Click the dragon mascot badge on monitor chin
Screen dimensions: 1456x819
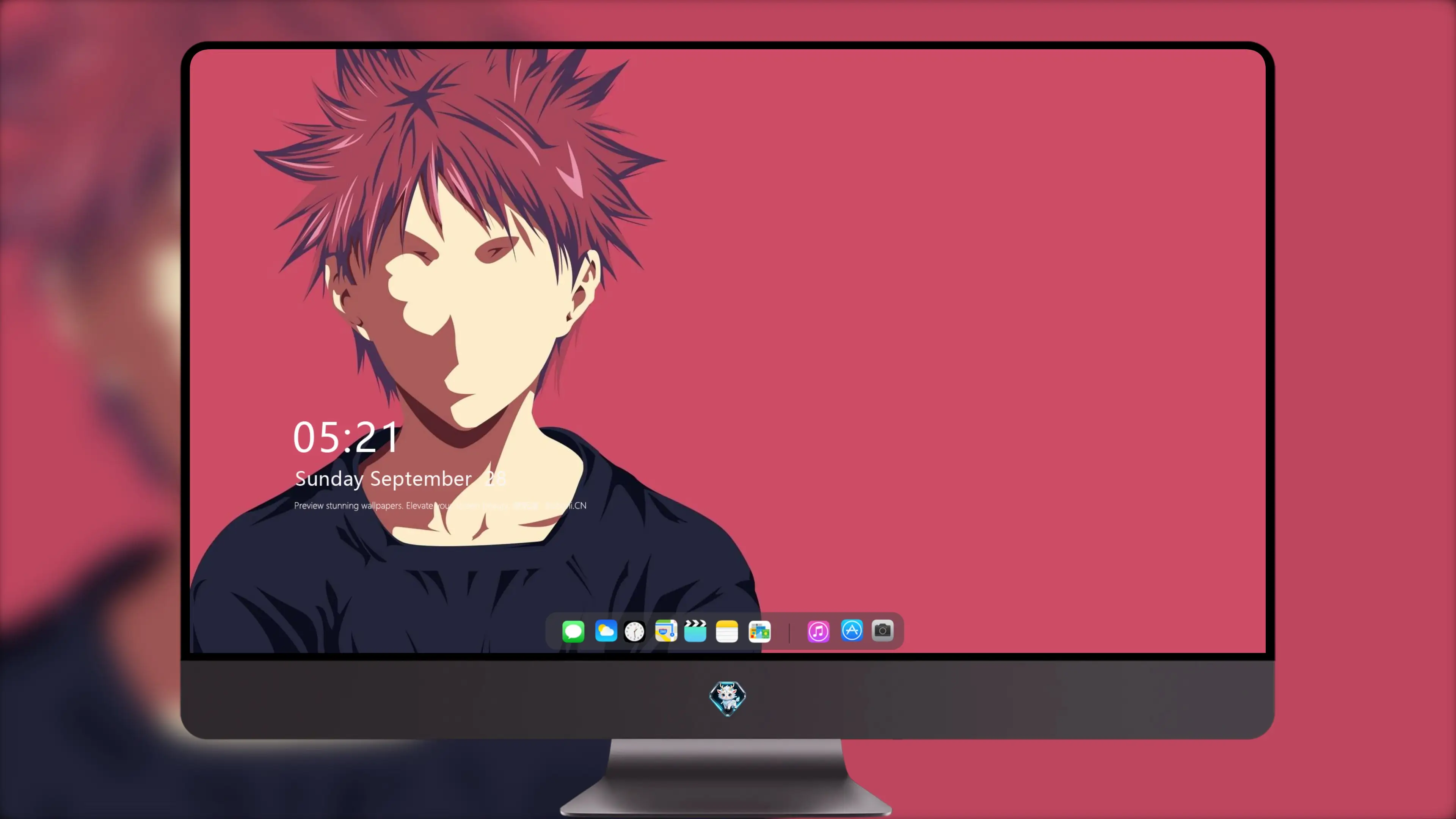(728, 698)
